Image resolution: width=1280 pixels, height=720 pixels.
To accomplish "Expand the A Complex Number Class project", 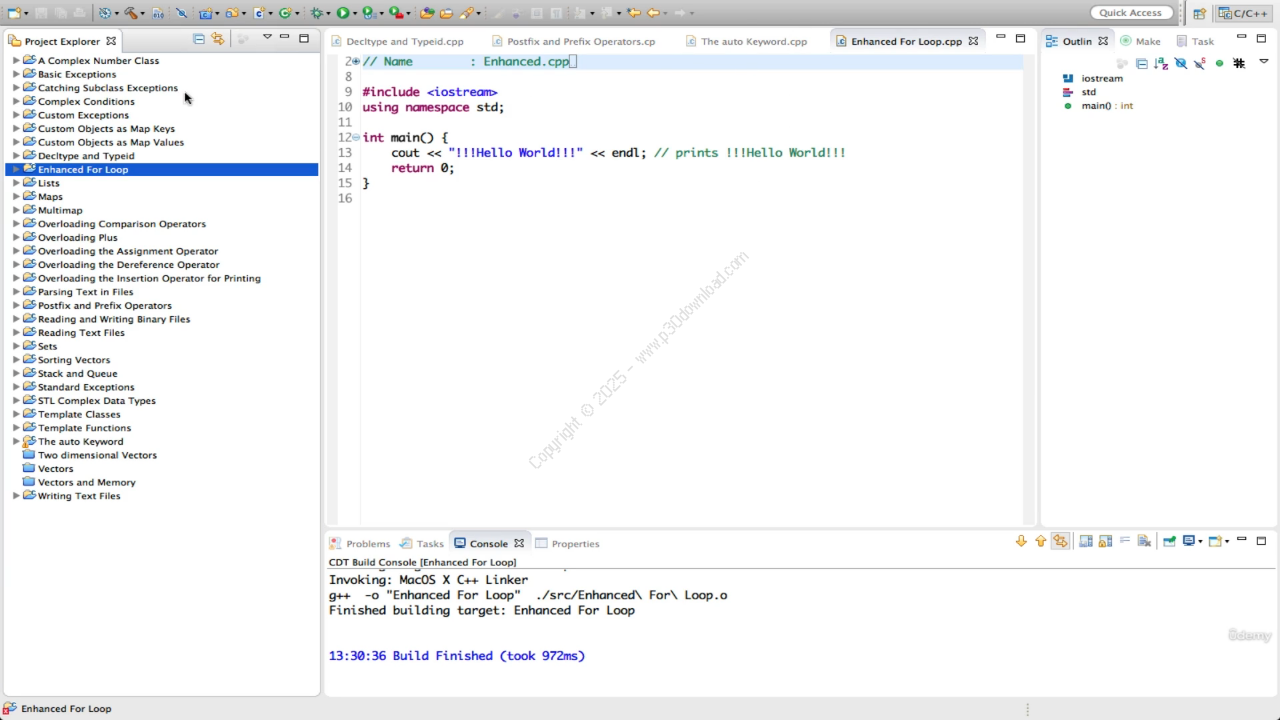I will pos(16,61).
